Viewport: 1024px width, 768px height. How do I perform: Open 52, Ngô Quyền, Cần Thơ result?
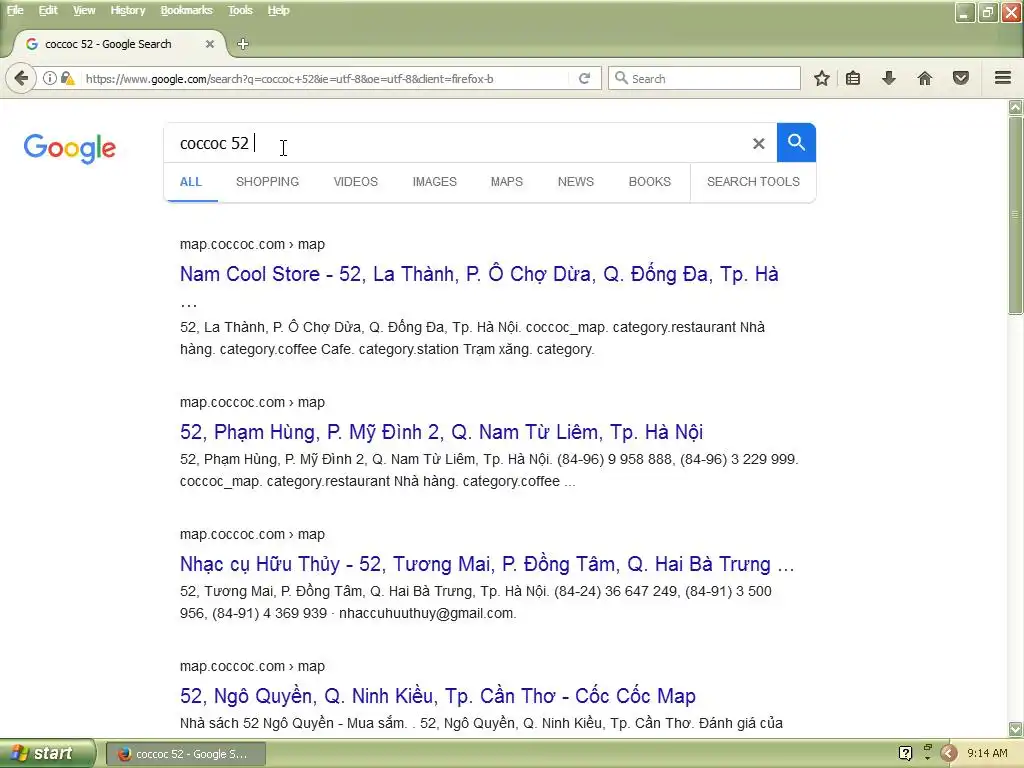click(438, 696)
